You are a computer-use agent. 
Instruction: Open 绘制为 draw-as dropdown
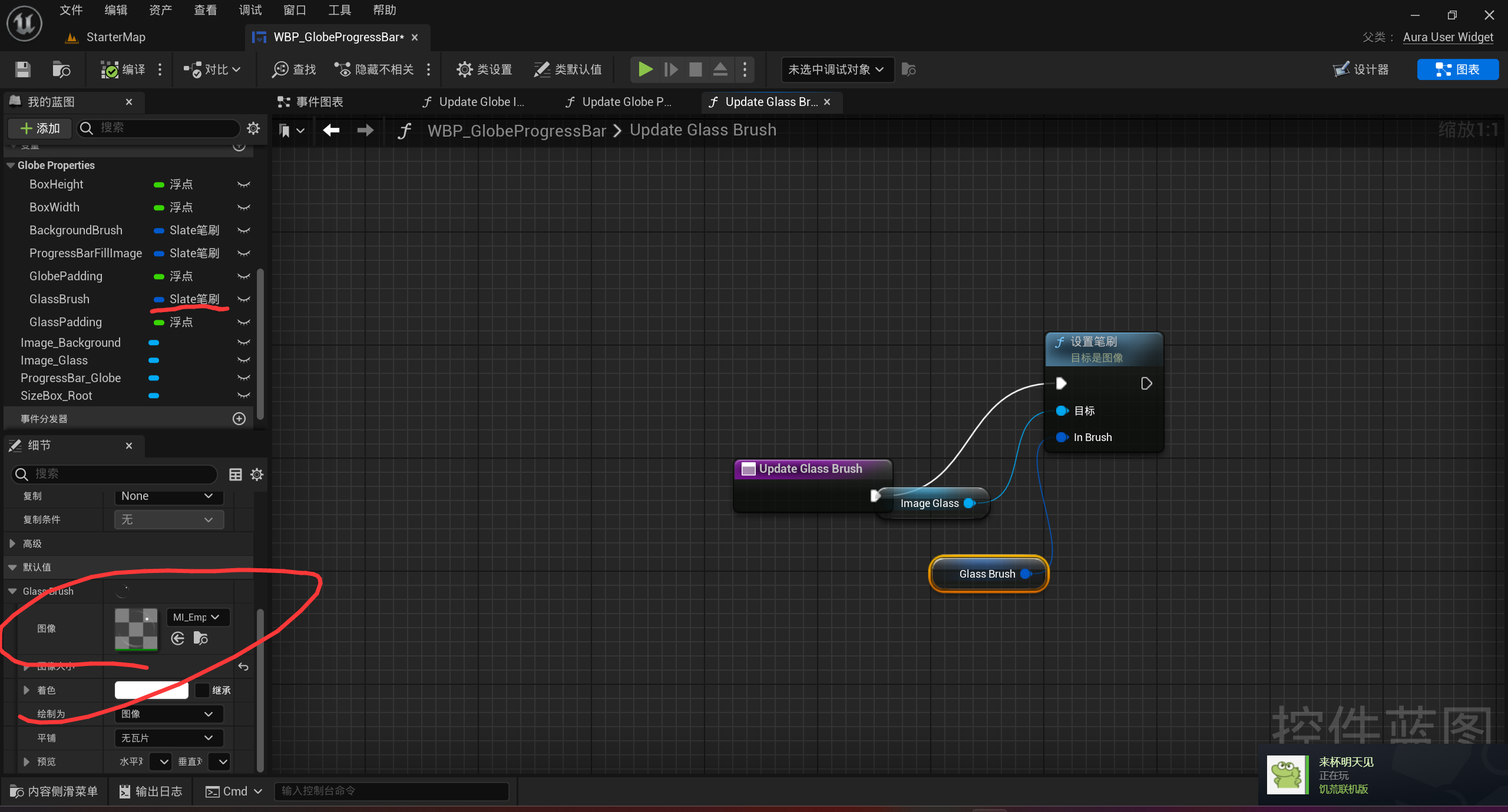(x=168, y=714)
